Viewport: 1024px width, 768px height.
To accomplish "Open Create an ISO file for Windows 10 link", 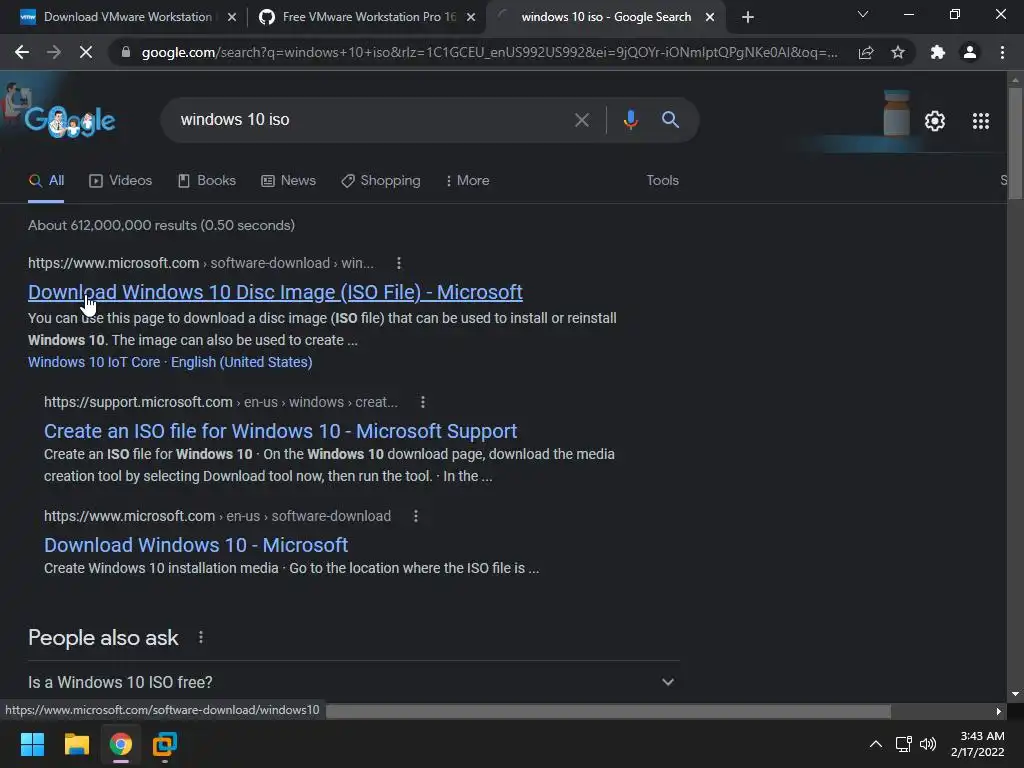I will point(280,431).
